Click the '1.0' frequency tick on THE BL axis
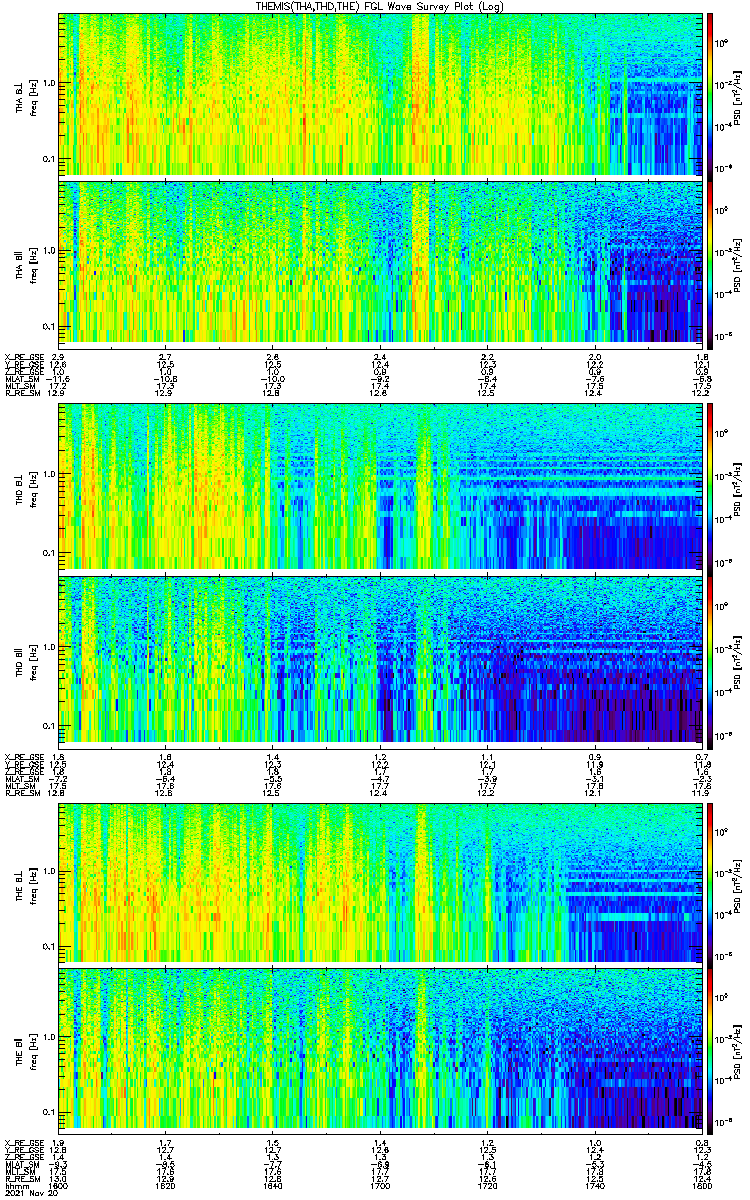 pos(48,870)
